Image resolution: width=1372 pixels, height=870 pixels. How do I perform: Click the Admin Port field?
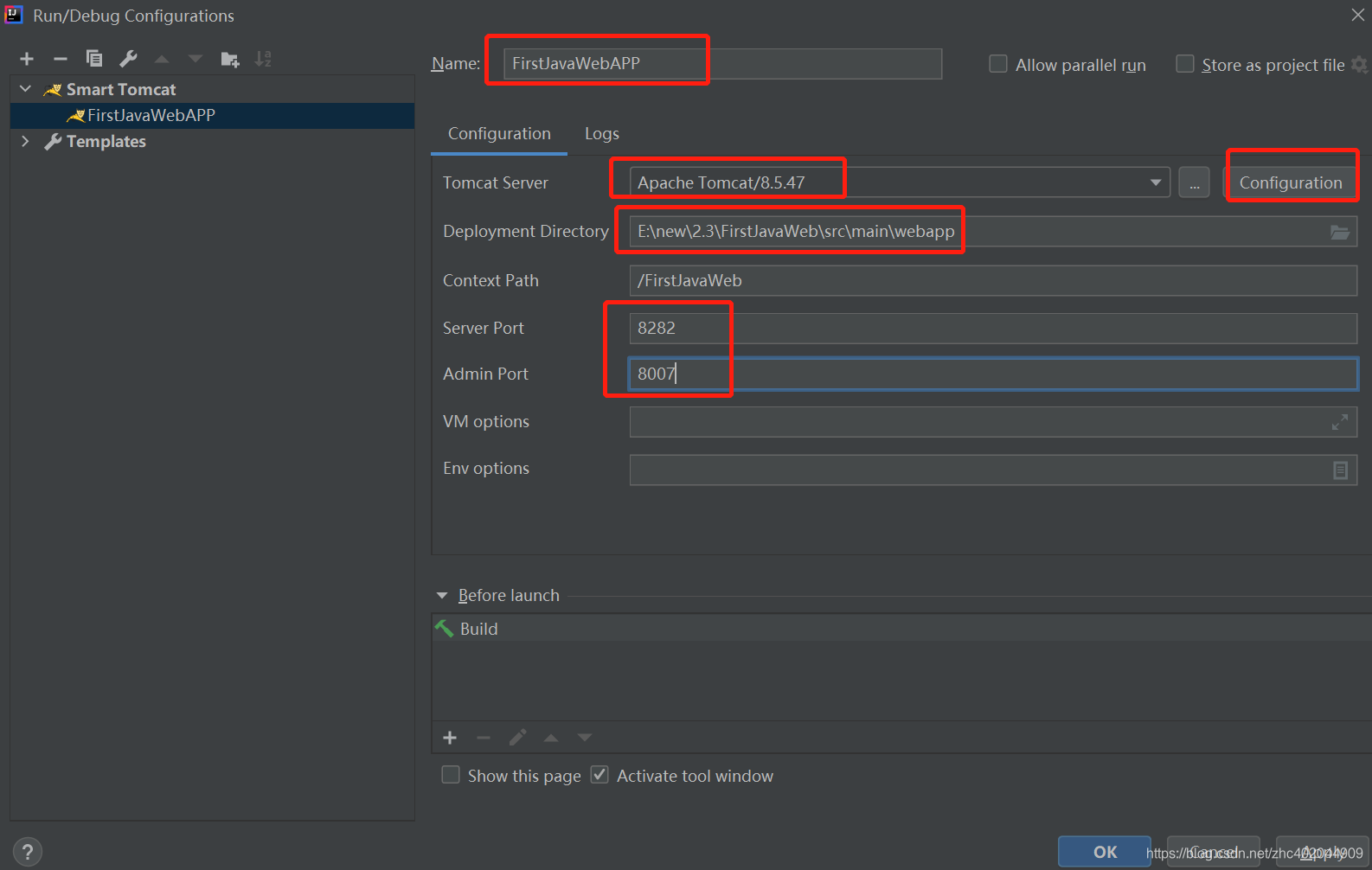click(x=993, y=374)
